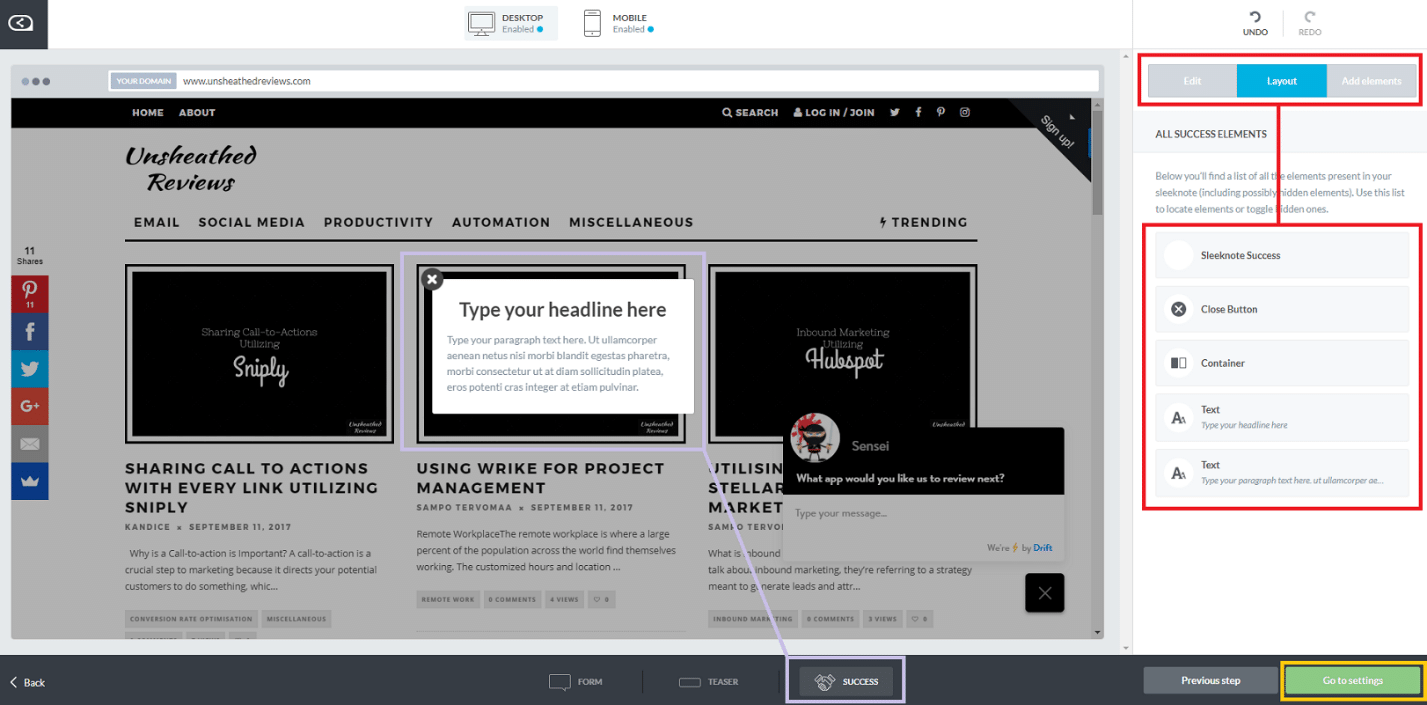Share on Facebook from side bar

tap(30, 332)
